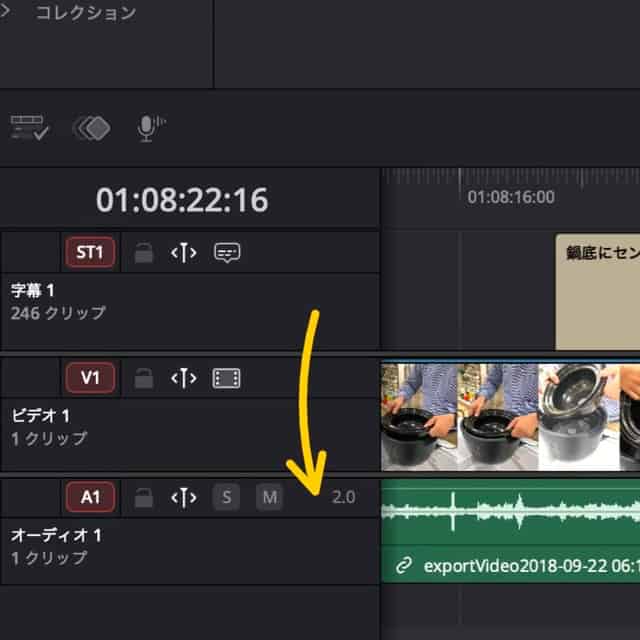Open the timeline view options icon
Image resolution: width=640 pixels, height=640 pixels.
tap(29, 128)
